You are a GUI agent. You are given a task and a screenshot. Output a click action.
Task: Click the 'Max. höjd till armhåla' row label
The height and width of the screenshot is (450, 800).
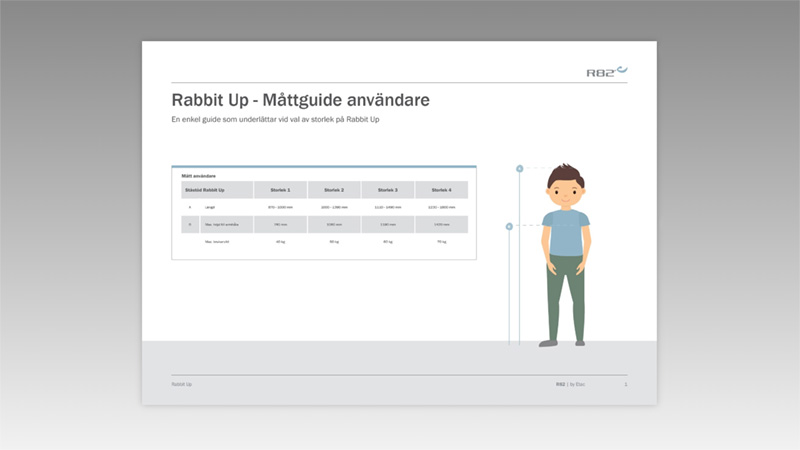(221, 224)
